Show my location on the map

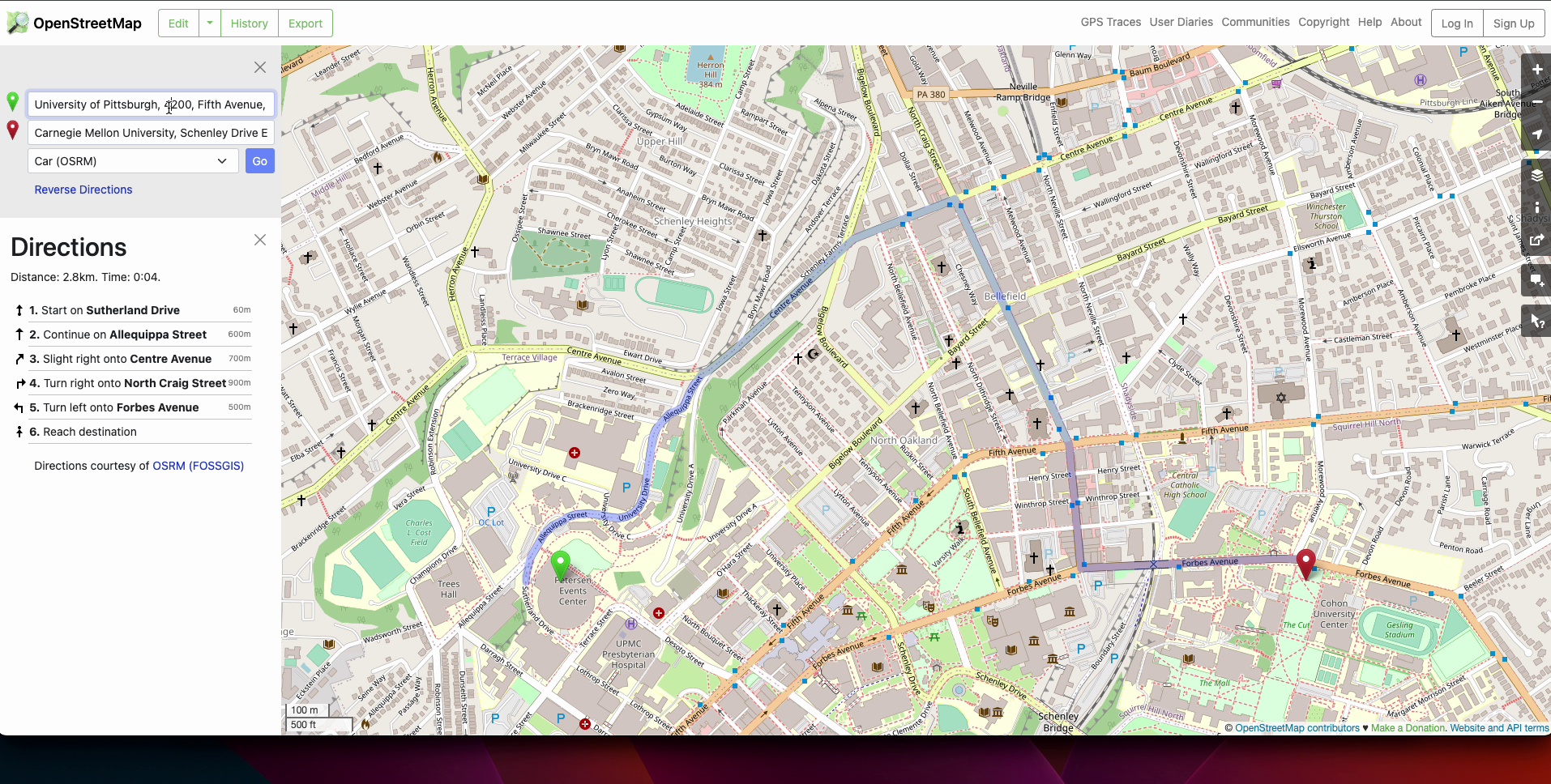[1536, 134]
